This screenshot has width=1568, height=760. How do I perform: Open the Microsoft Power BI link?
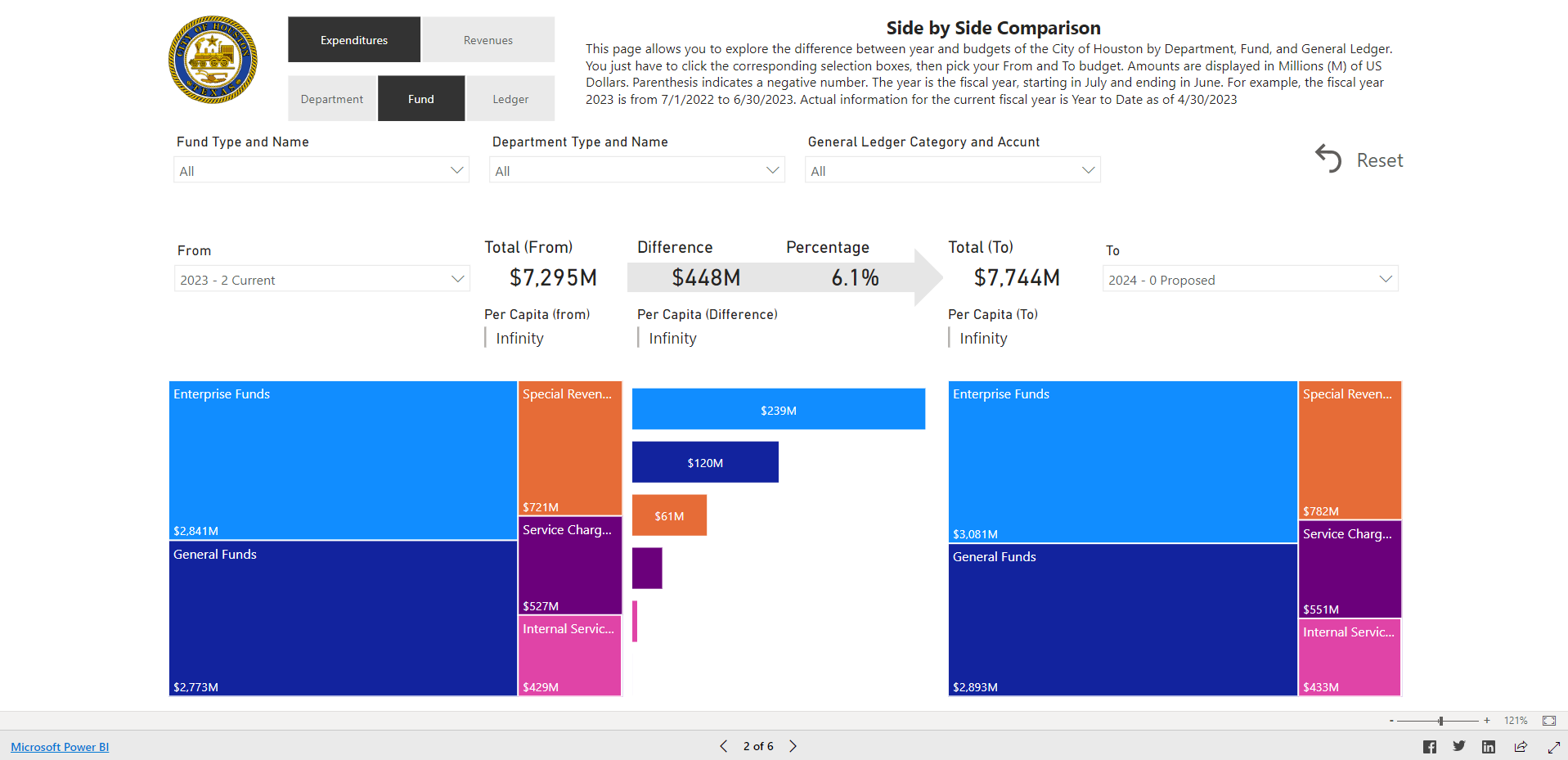[x=59, y=746]
